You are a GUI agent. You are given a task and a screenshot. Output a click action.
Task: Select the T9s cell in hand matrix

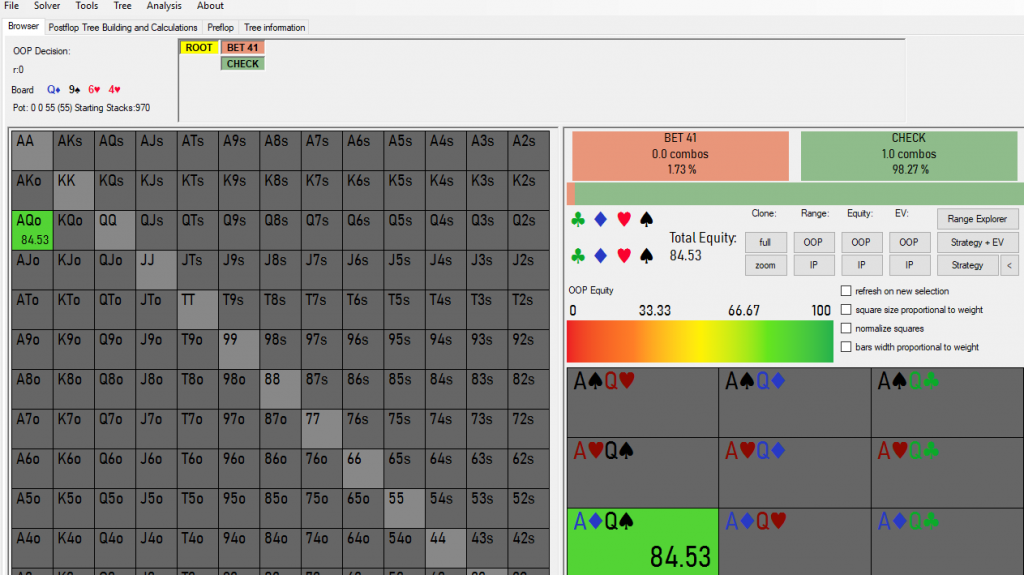[238, 310]
